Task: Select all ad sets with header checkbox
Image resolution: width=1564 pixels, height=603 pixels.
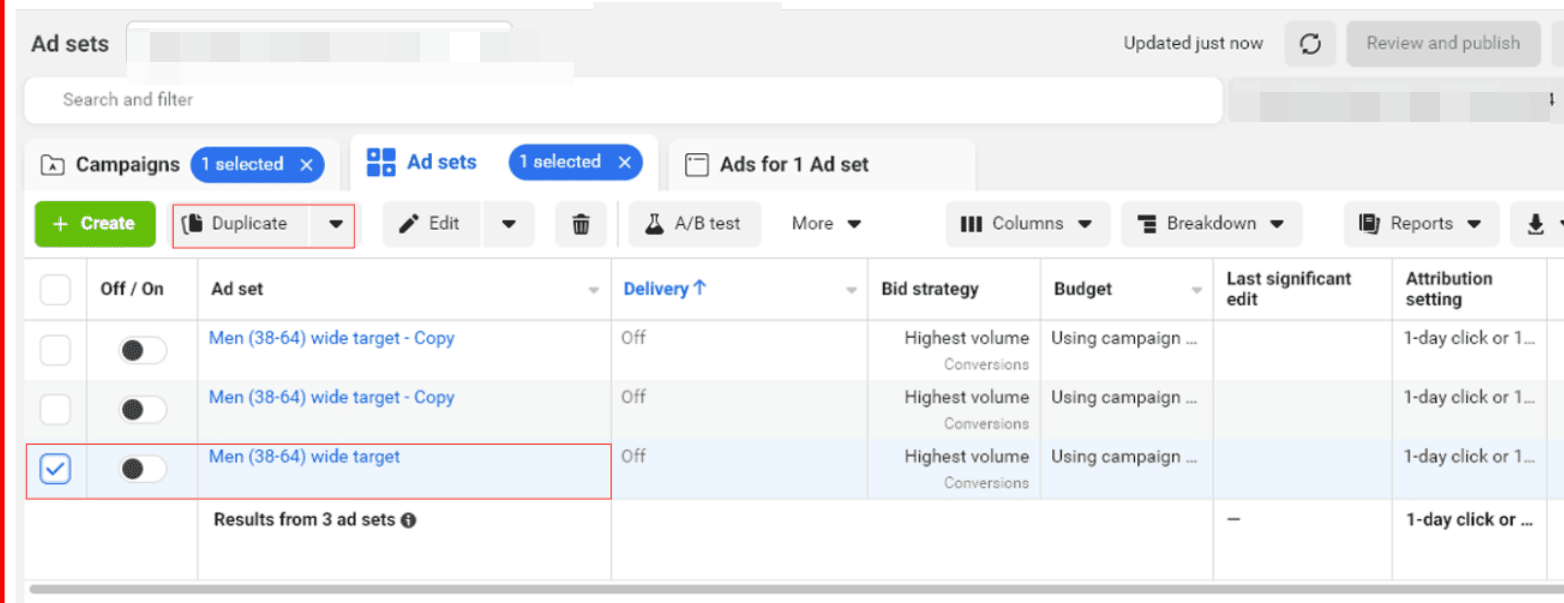Action: (55, 290)
